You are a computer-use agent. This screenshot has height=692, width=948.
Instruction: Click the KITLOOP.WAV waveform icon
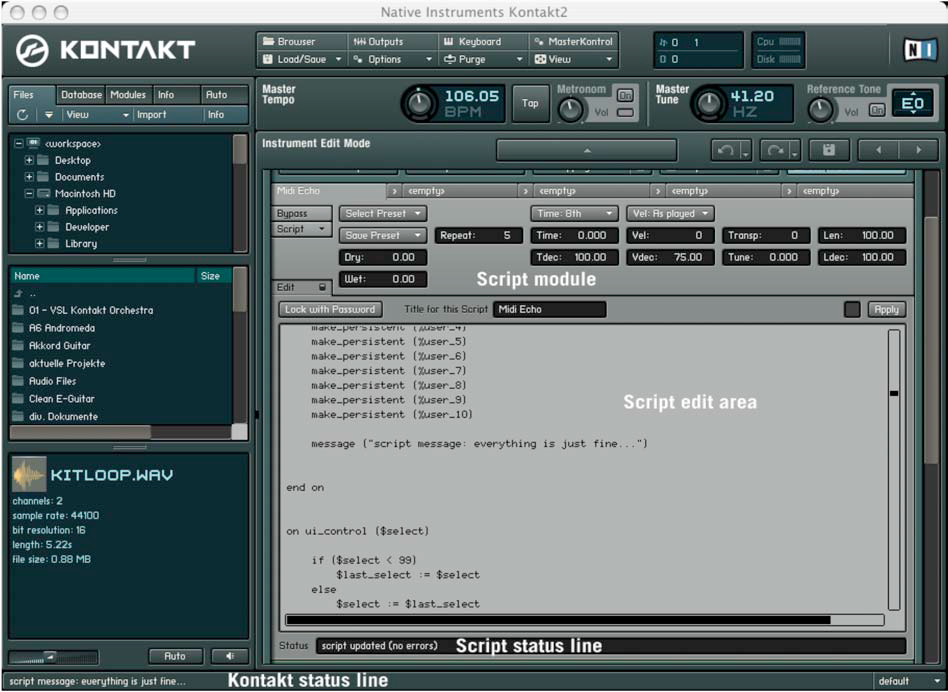tap(29, 474)
